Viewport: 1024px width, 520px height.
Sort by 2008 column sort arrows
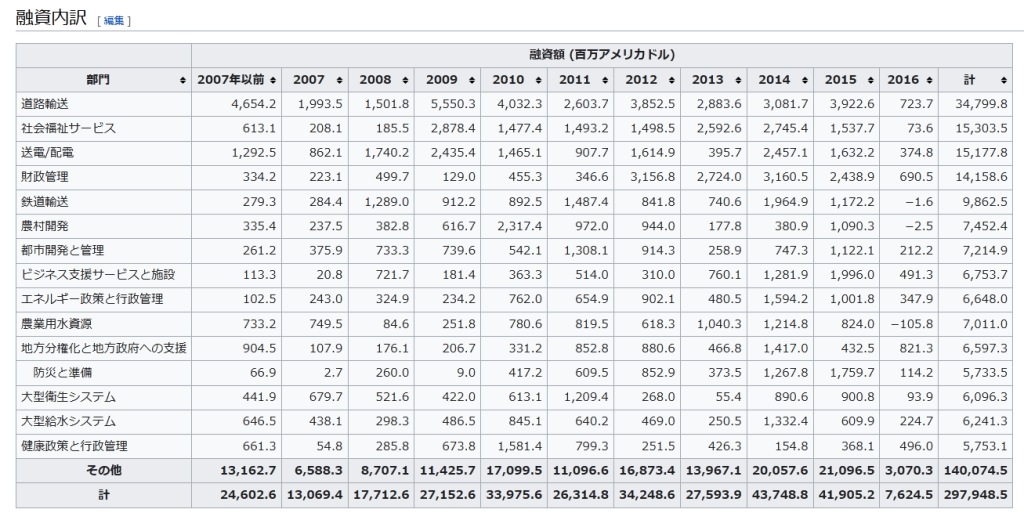(407, 80)
